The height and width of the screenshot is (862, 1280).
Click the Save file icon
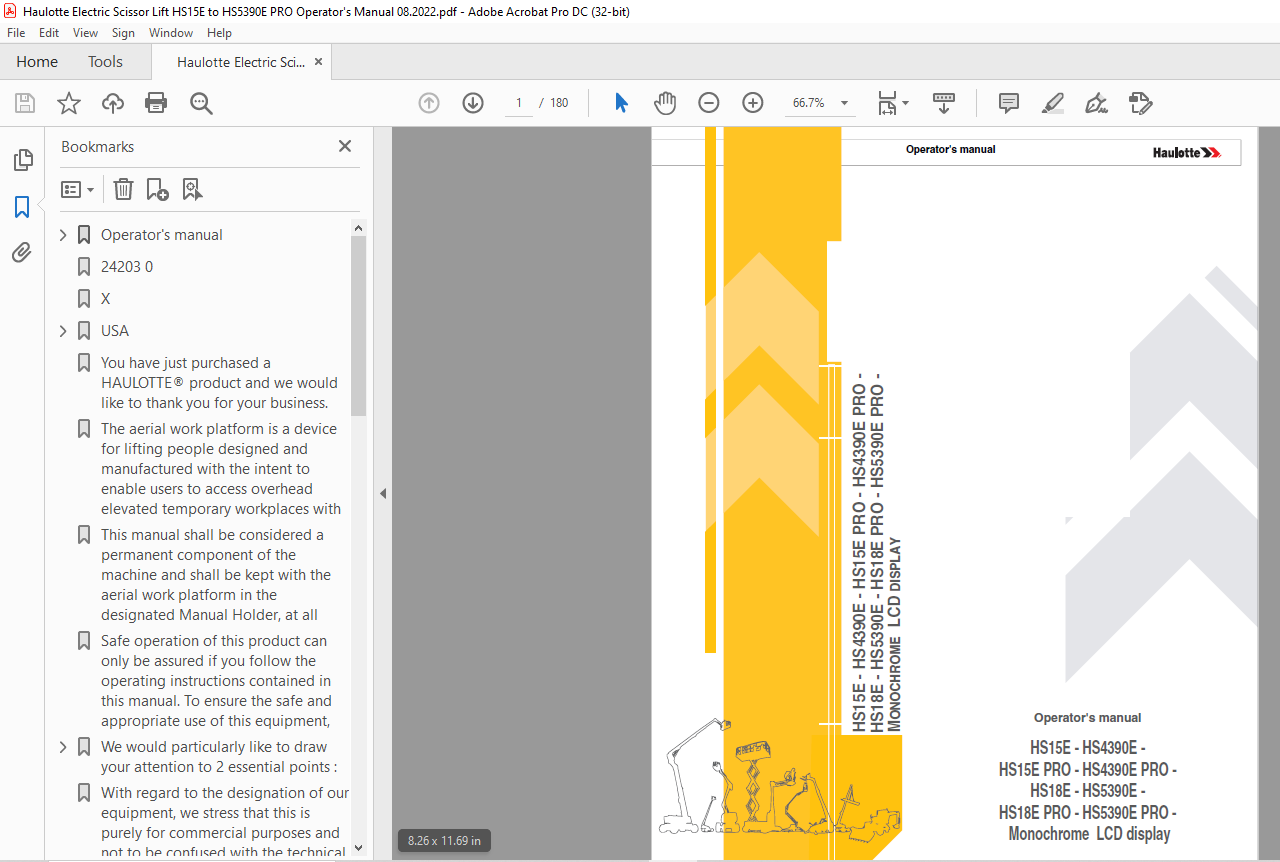[x=25, y=103]
